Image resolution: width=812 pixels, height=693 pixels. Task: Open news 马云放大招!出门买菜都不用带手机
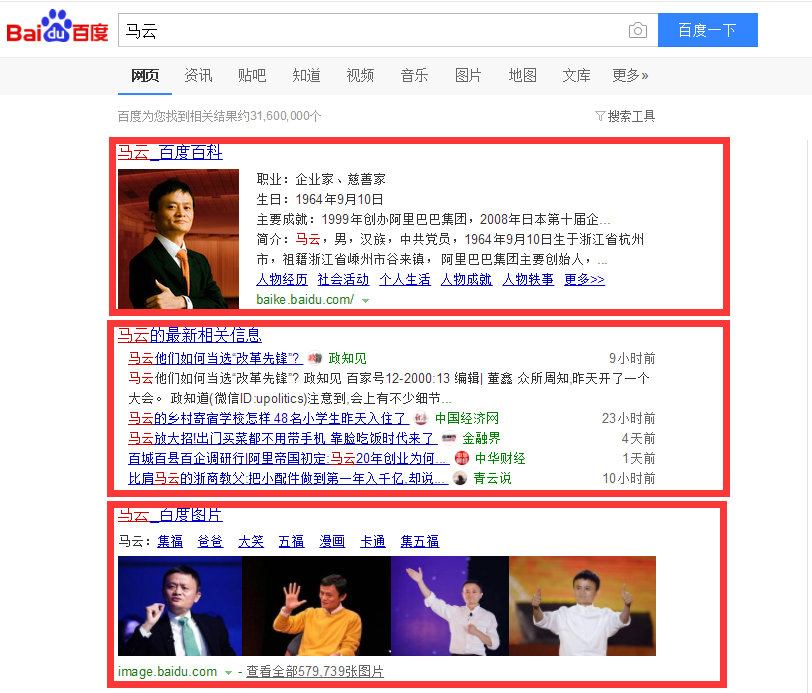click(x=282, y=438)
